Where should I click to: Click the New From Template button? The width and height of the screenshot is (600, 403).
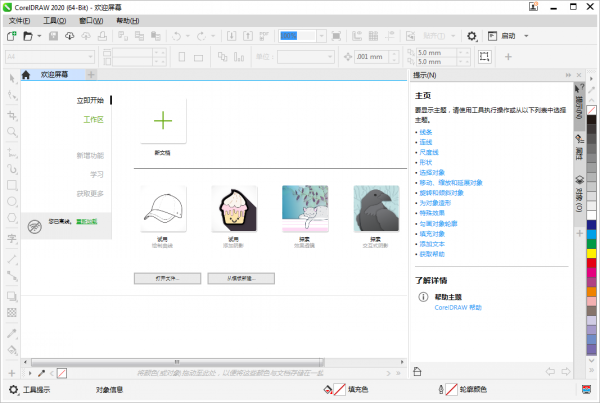(x=241, y=278)
